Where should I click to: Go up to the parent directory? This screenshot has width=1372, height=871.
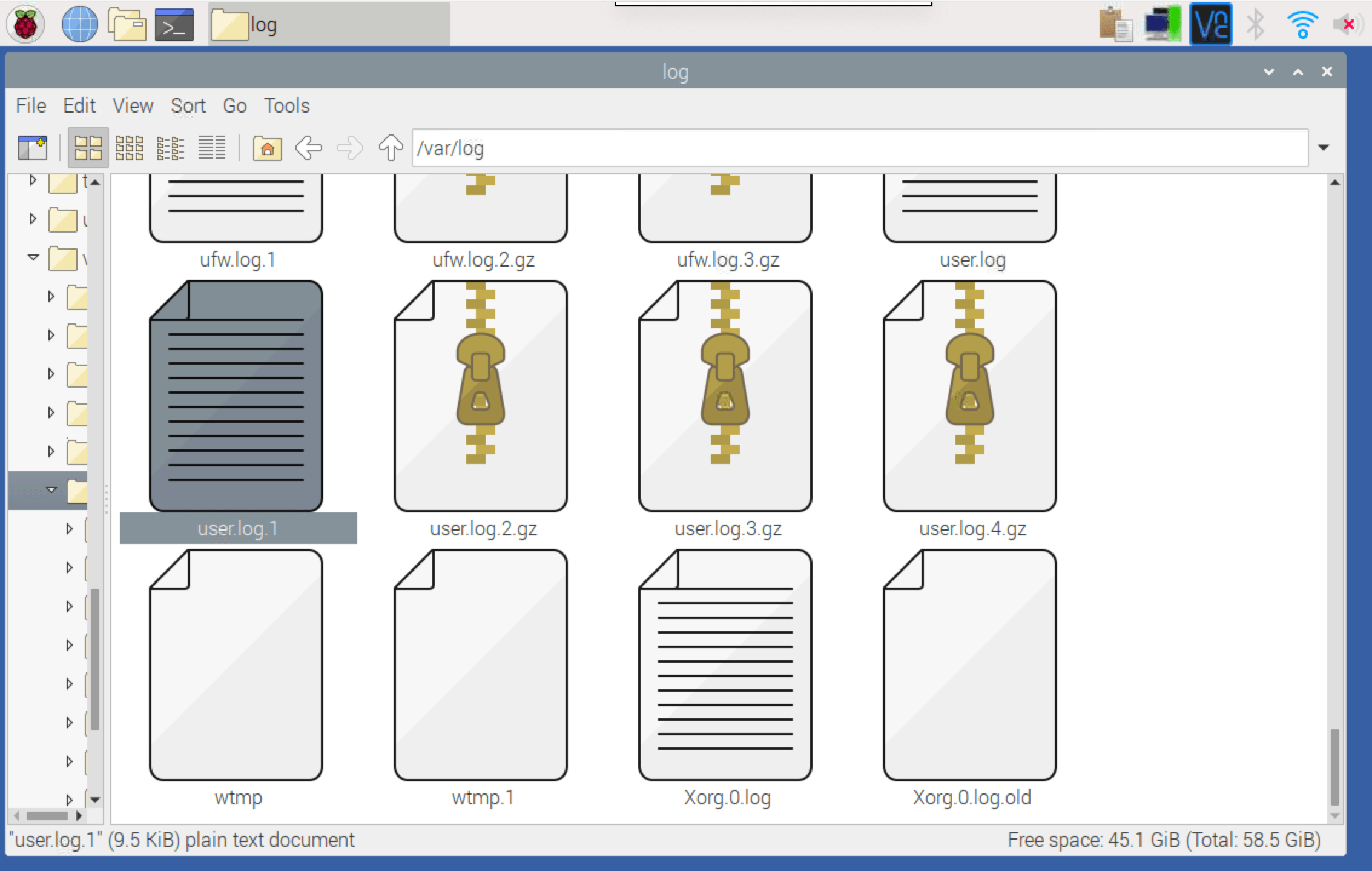(x=390, y=147)
